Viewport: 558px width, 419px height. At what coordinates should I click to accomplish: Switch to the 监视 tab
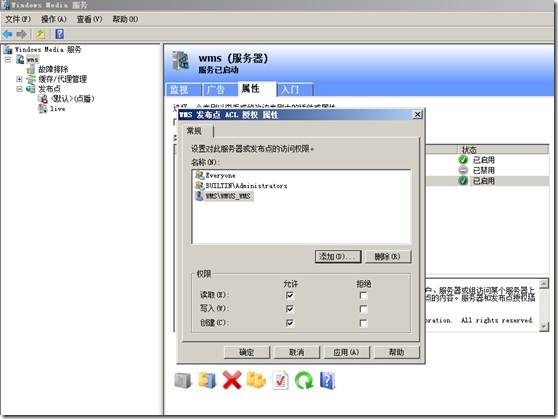(x=183, y=90)
